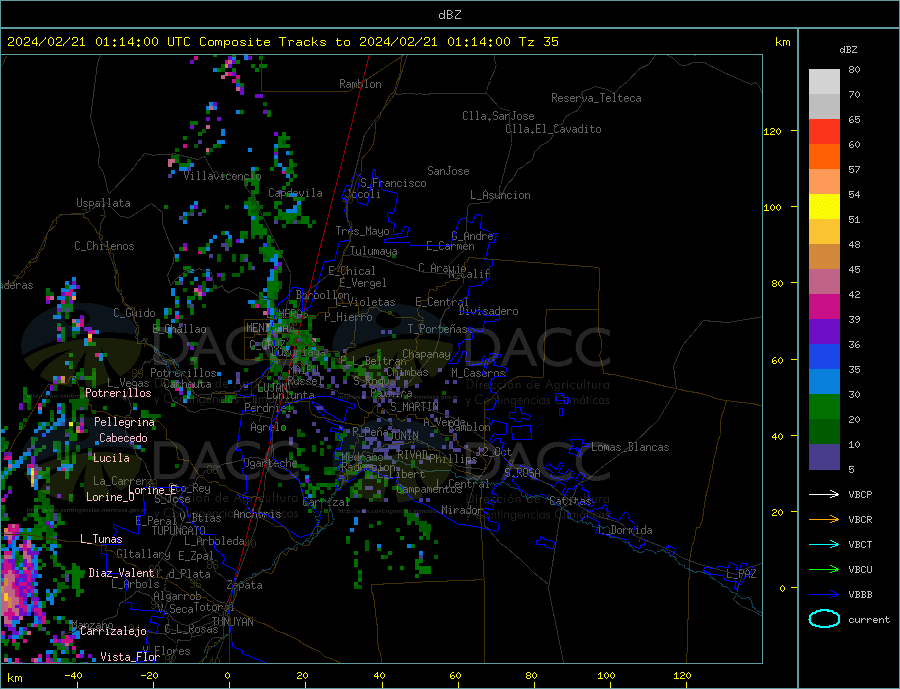Click the 'TUPUNGATO' map label
This screenshot has height=689, width=900.
(x=179, y=531)
